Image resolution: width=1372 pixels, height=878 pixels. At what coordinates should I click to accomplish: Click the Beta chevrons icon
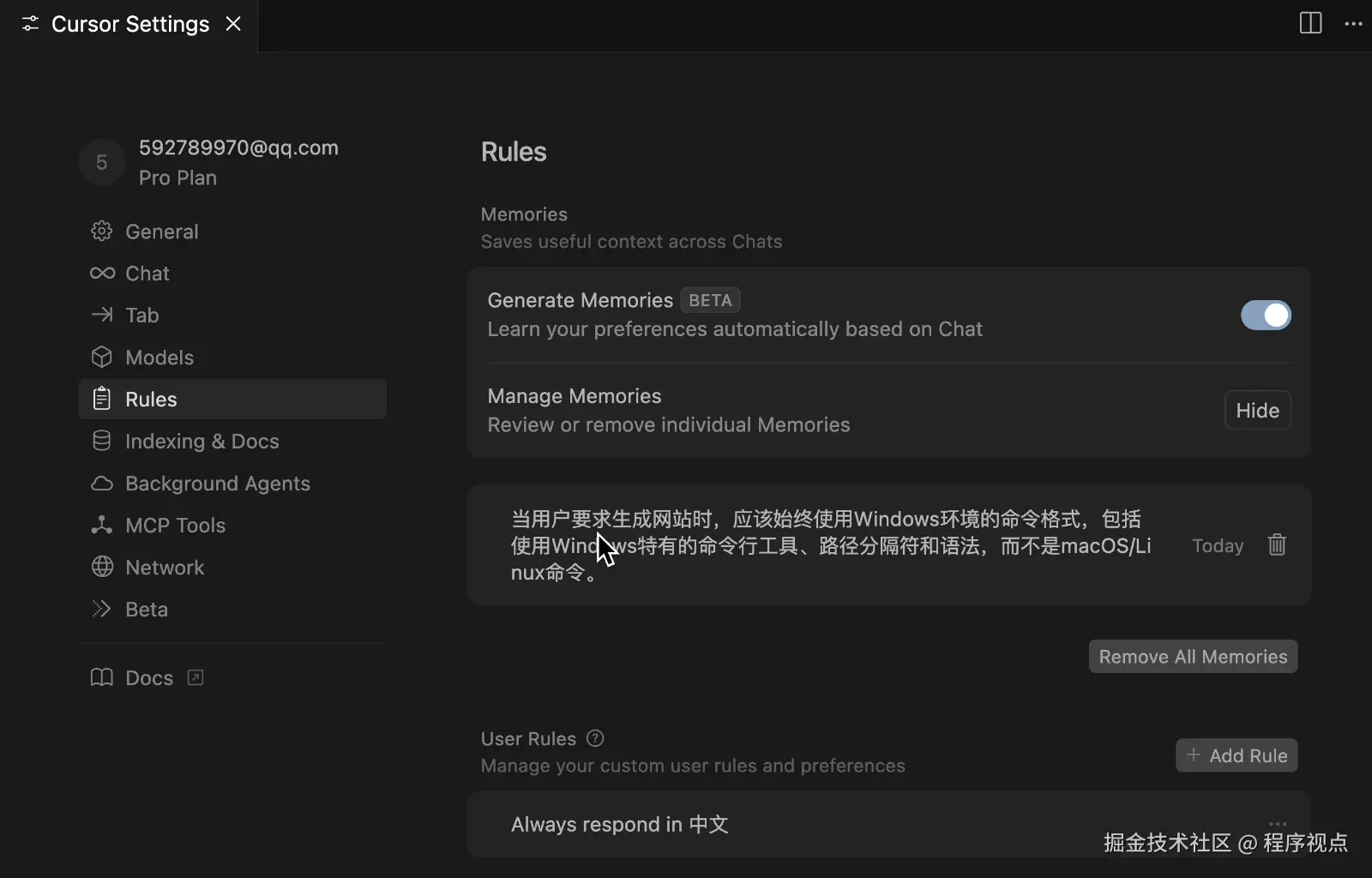coord(102,609)
